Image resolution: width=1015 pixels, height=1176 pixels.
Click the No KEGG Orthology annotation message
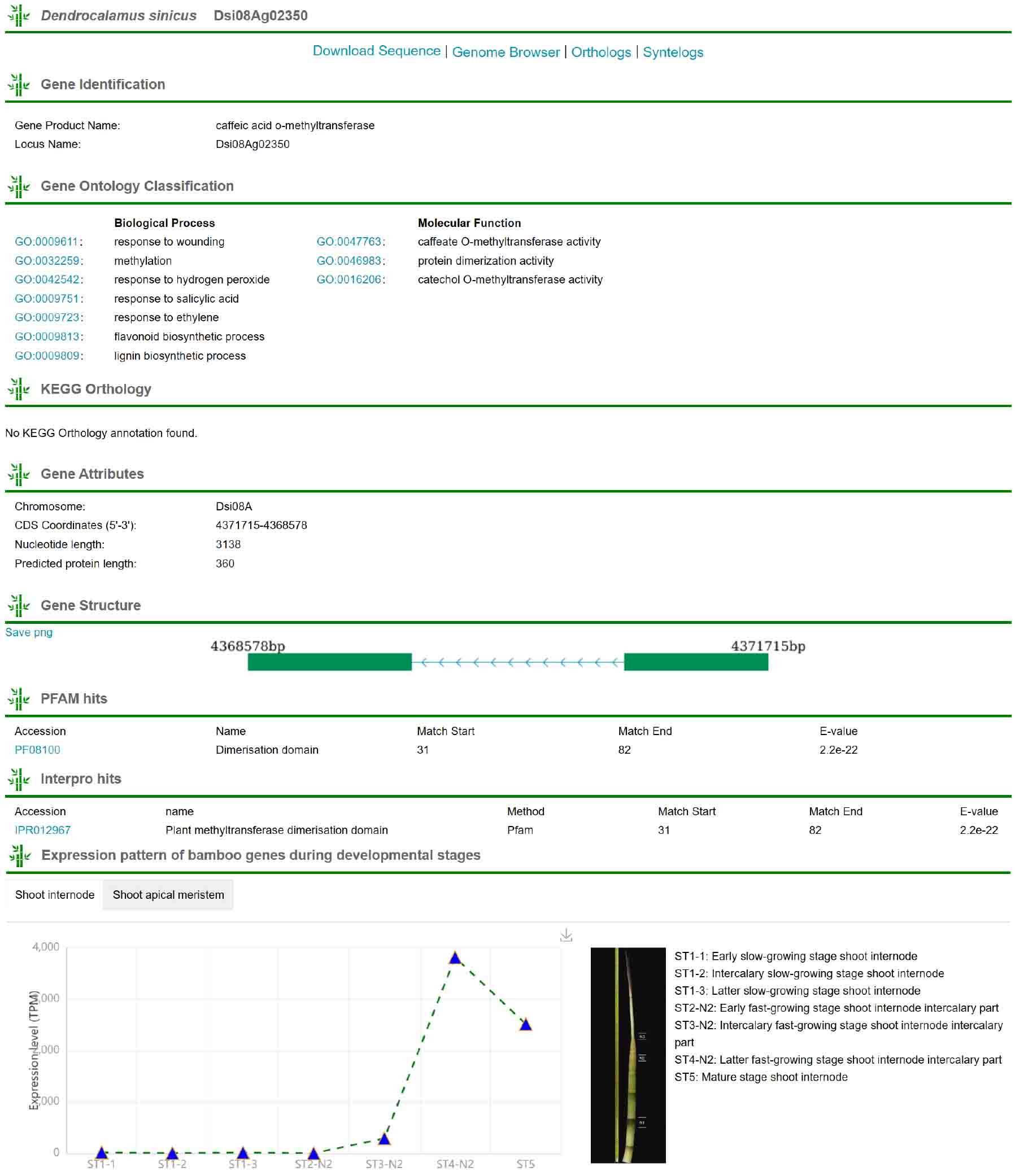101,433
